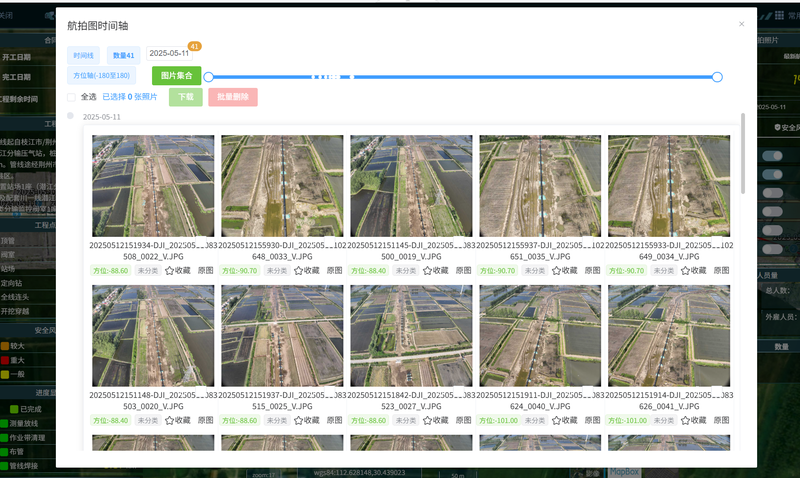Open thumbnail of photo 523_0027_V.JPG
Screen dimensions: 800x478
tap(411, 336)
